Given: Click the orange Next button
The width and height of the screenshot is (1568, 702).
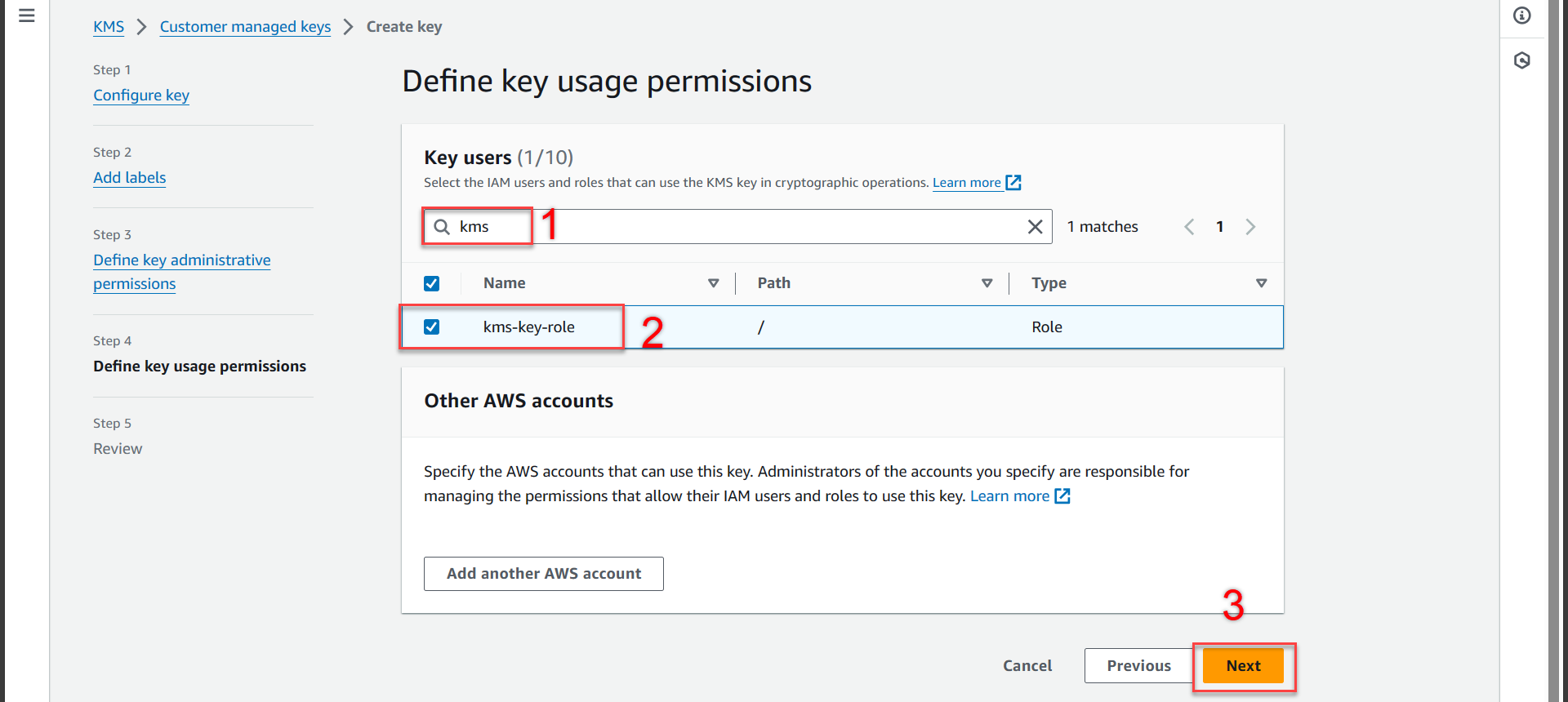Looking at the screenshot, I should (1243, 666).
